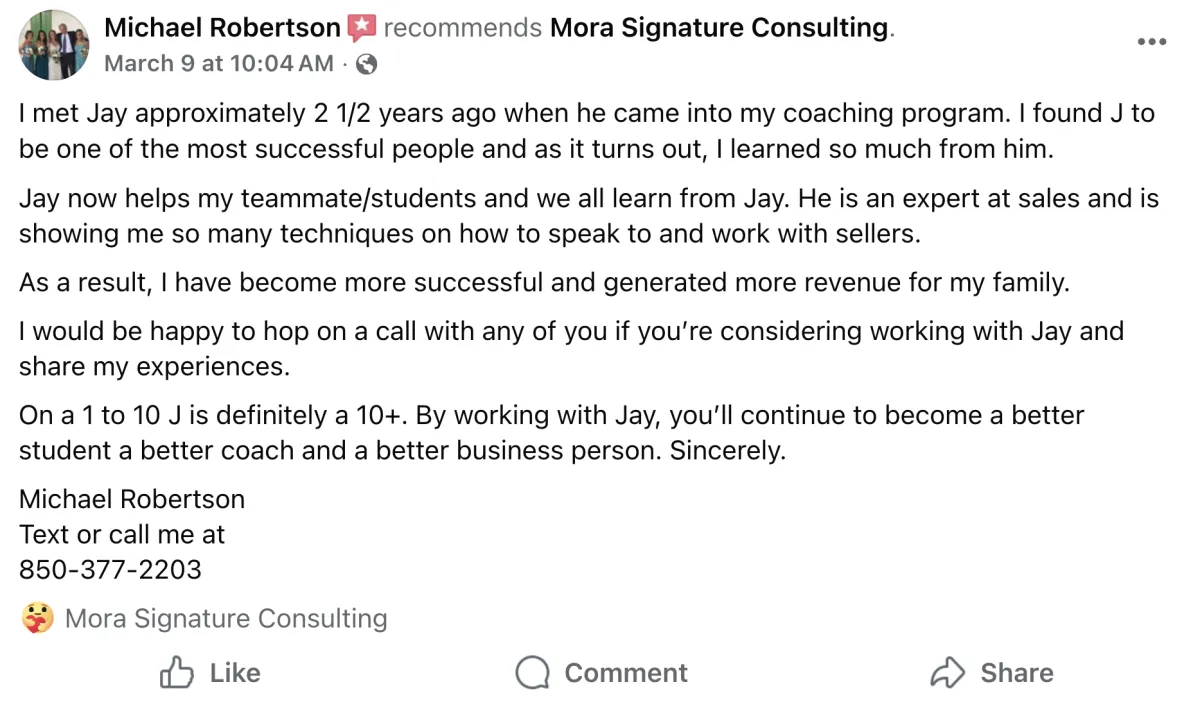Click the phone number 850-377-2203
The width and height of the screenshot is (1200, 716).
click(110, 570)
